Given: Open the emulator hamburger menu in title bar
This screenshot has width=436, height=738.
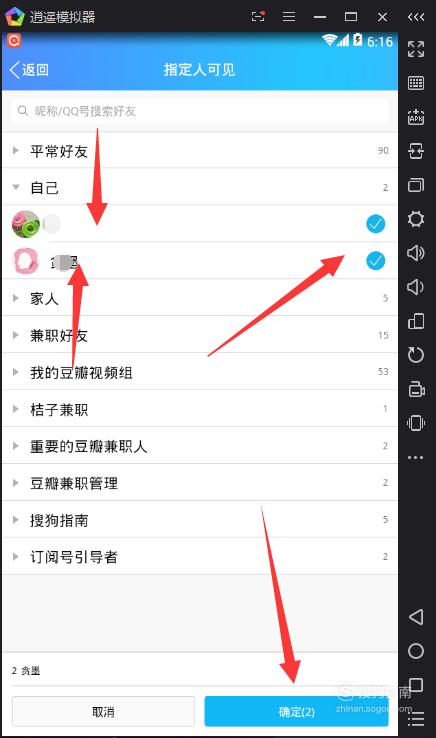Looking at the screenshot, I should click(289, 17).
